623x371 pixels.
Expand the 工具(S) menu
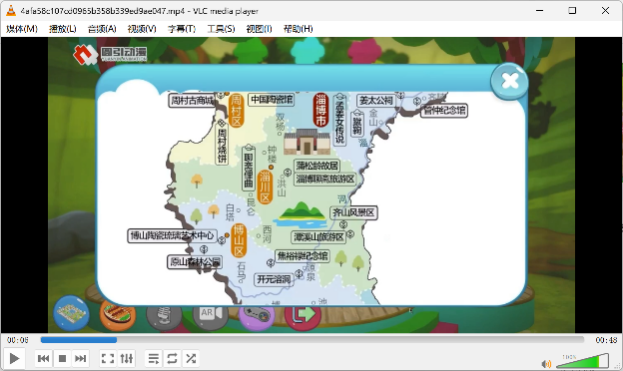(221, 29)
